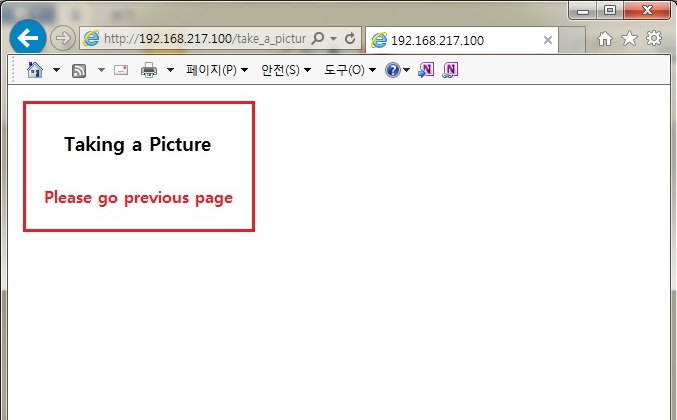Click the Help question mark icon
This screenshot has height=420, width=677.
[x=392, y=70]
